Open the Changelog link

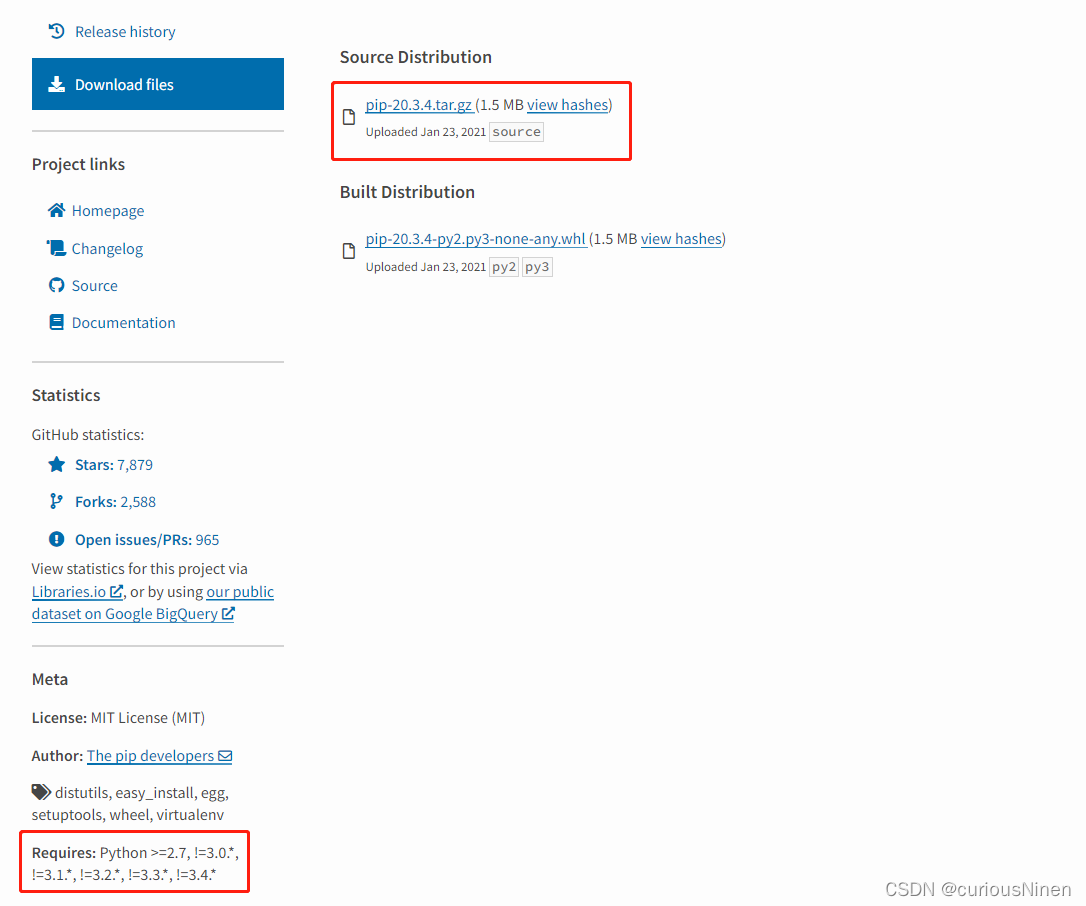tap(107, 249)
